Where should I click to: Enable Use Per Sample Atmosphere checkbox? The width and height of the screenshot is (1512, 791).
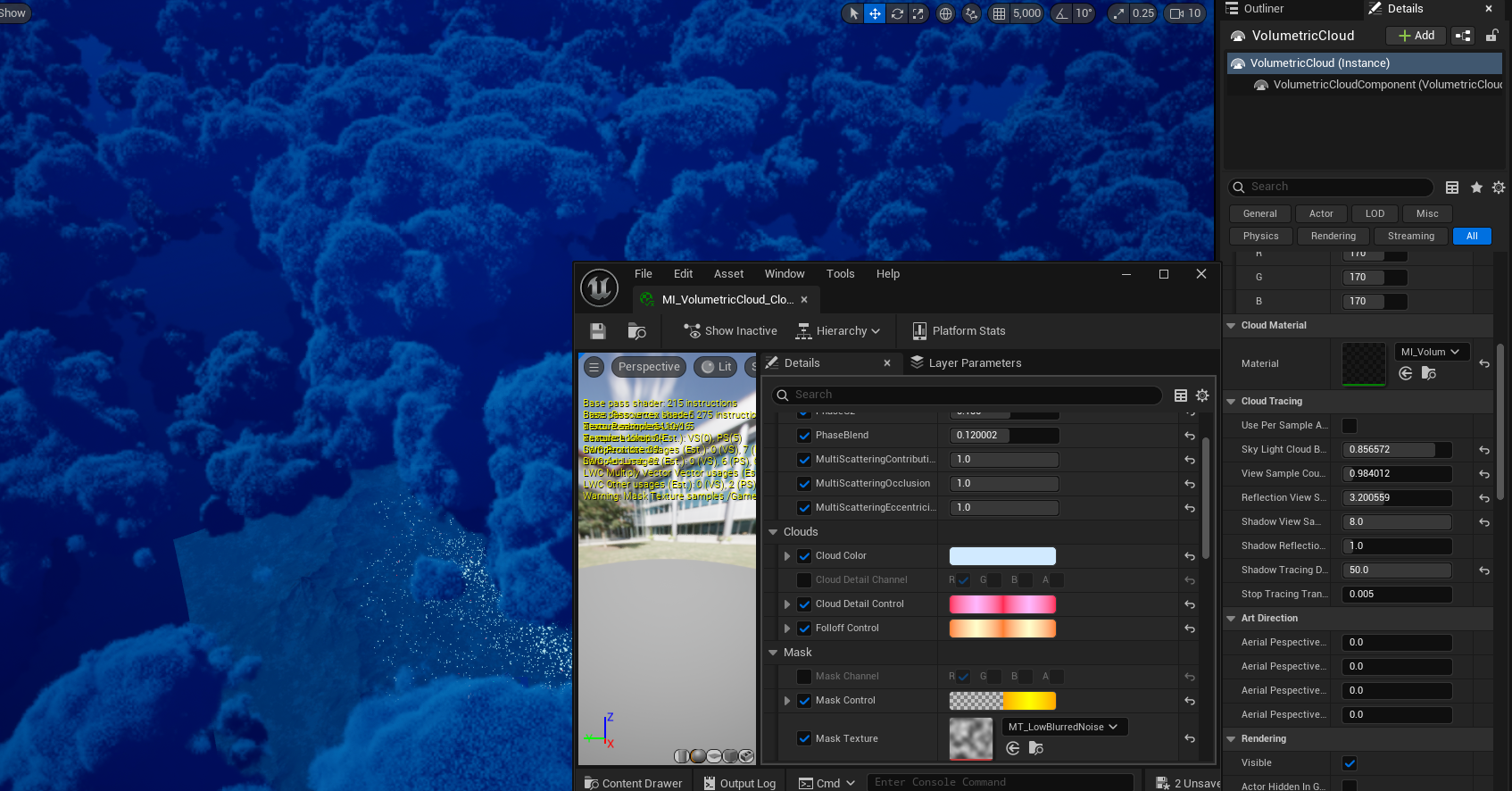[1350, 426]
